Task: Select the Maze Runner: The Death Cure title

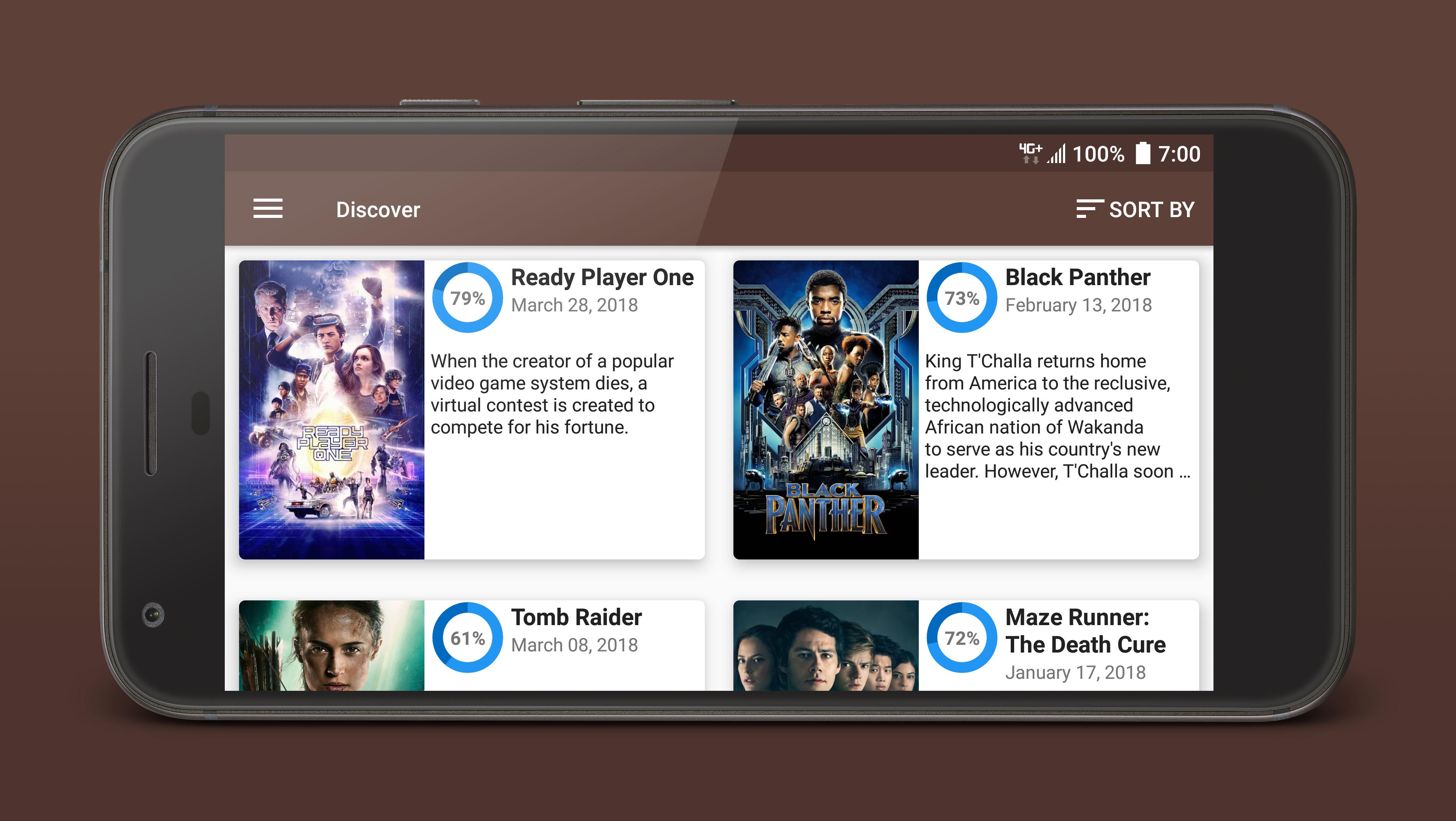Action: click(x=1085, y=631)
